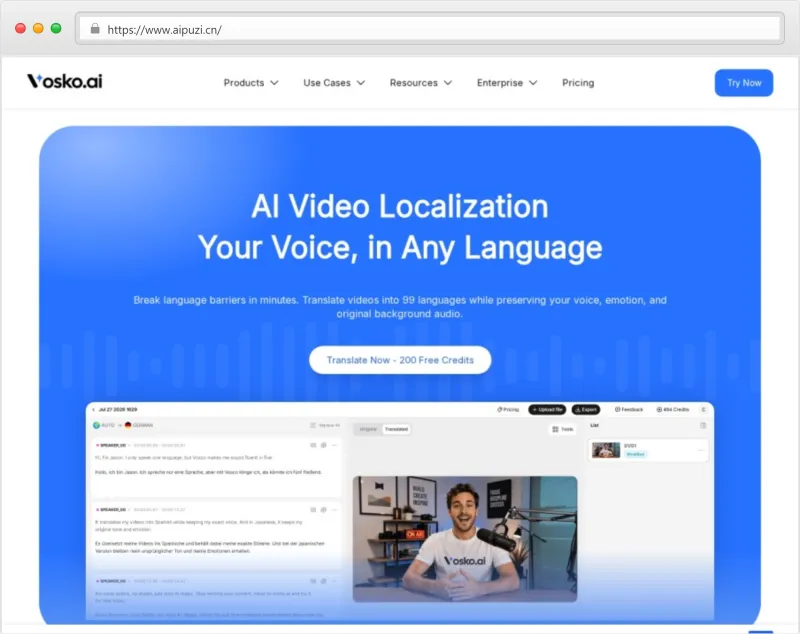Click second icon on 'Hi, I'm Jason' segment
The width and height of the screenshot is (800, 634).
(x=323, y=445)
